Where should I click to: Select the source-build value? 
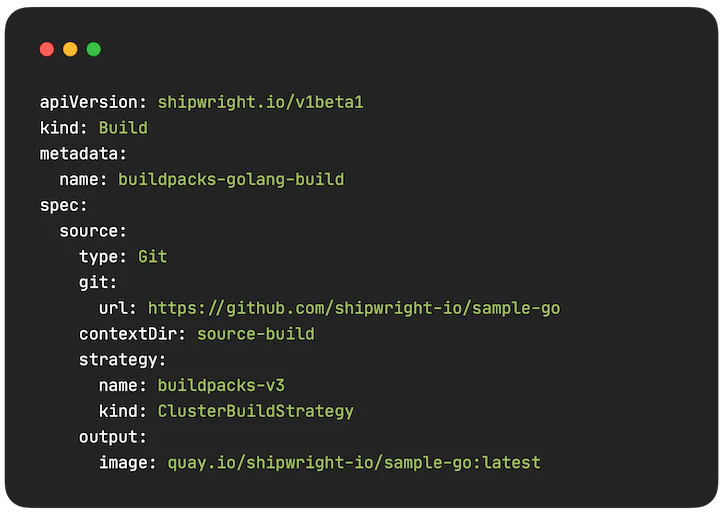pos(256,334)
